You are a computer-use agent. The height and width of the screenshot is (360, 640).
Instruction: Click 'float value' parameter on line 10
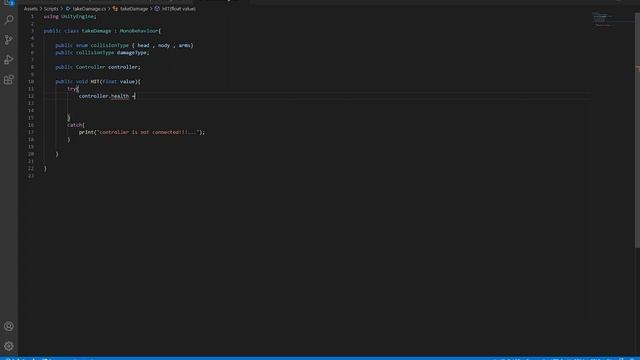pyautogui.click(x=119, y=82)
